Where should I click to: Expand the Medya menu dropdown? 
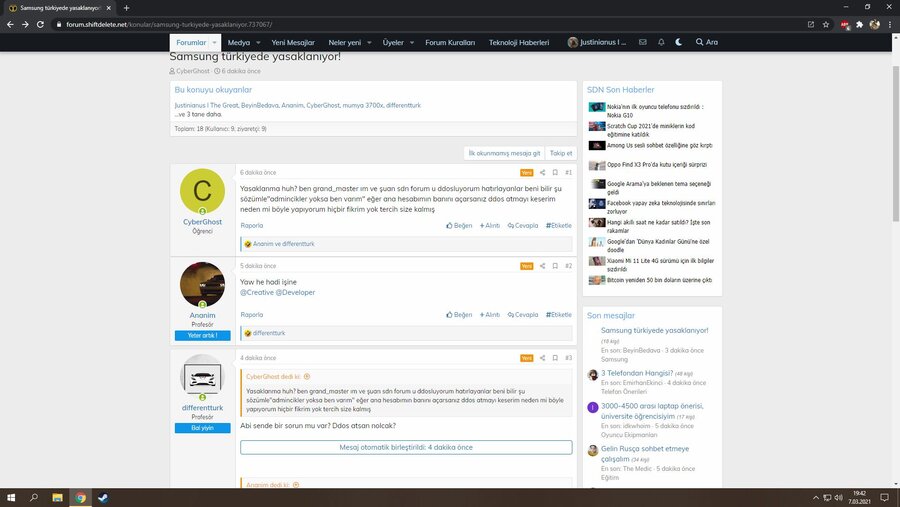258,42
